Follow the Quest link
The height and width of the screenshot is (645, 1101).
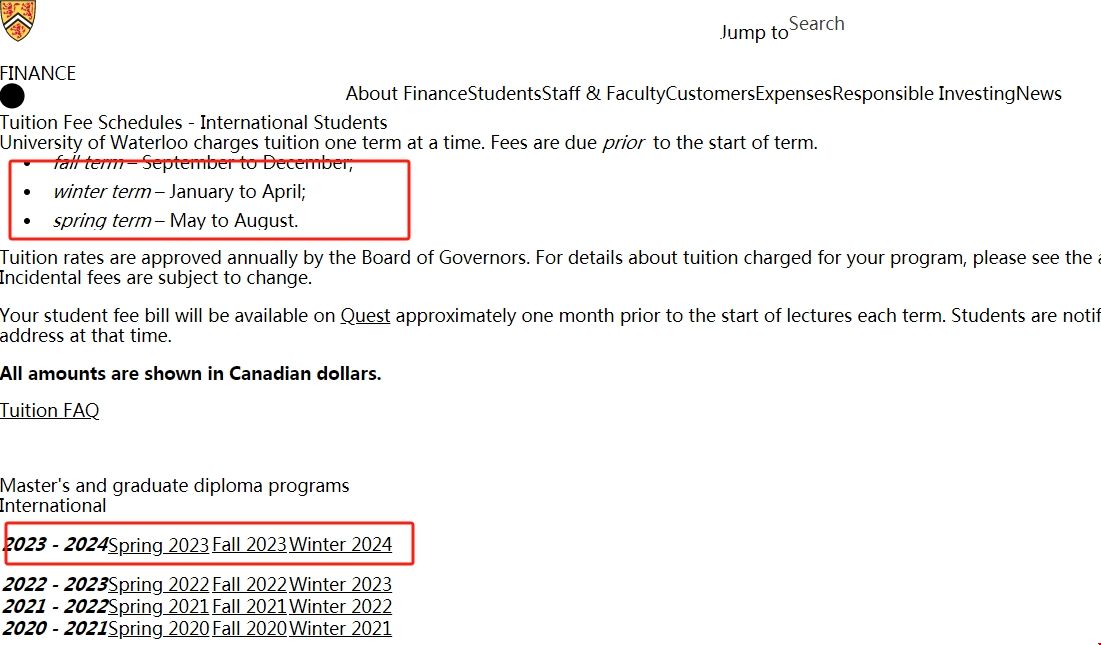click(365, 316)
